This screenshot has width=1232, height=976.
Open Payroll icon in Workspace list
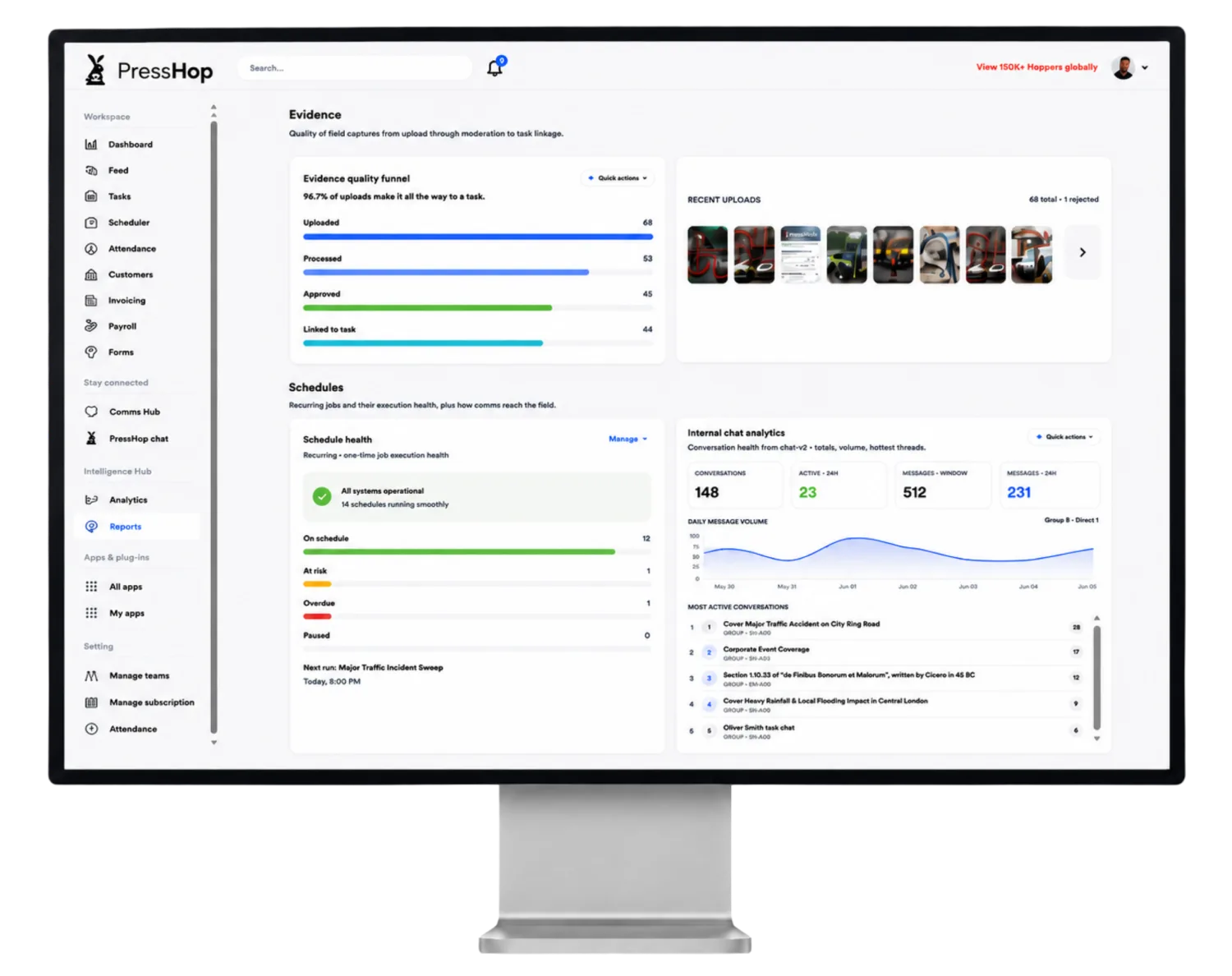pyautogui.click(x=91, y=326)
